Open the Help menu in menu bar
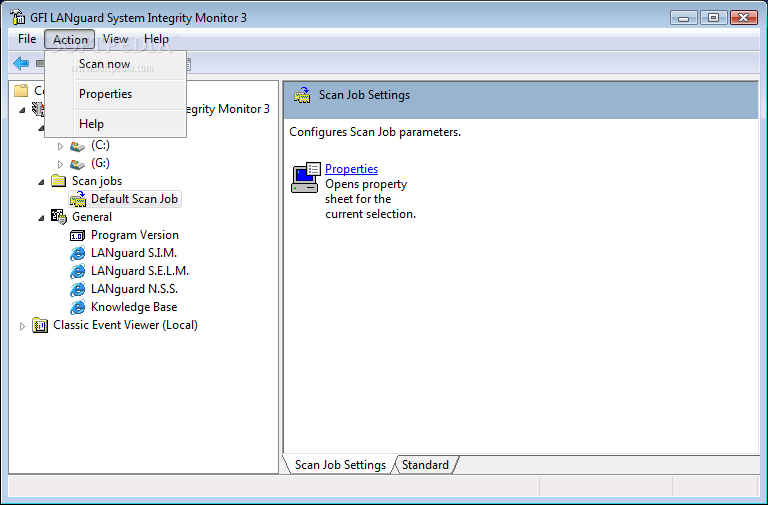Screen dimensions: 768x505 pos(156,39)
